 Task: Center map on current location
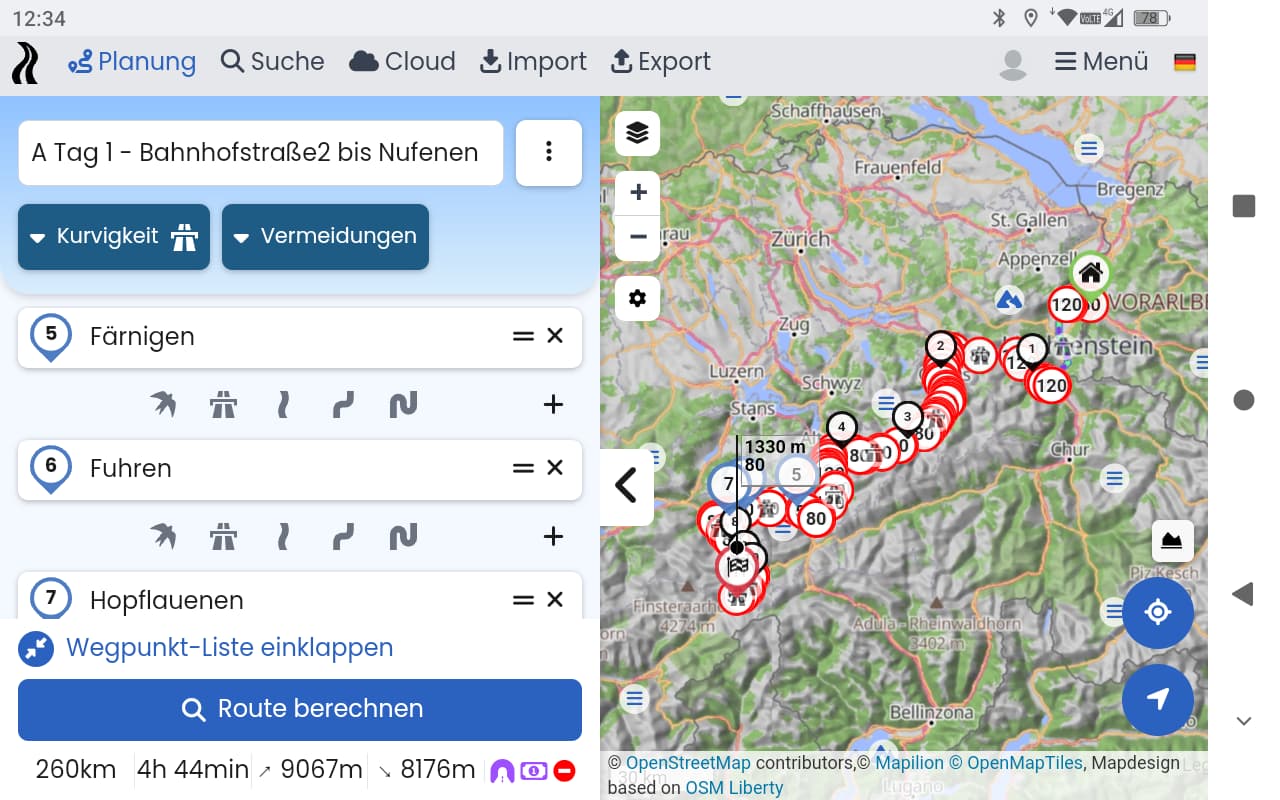tap(1157, 612)
